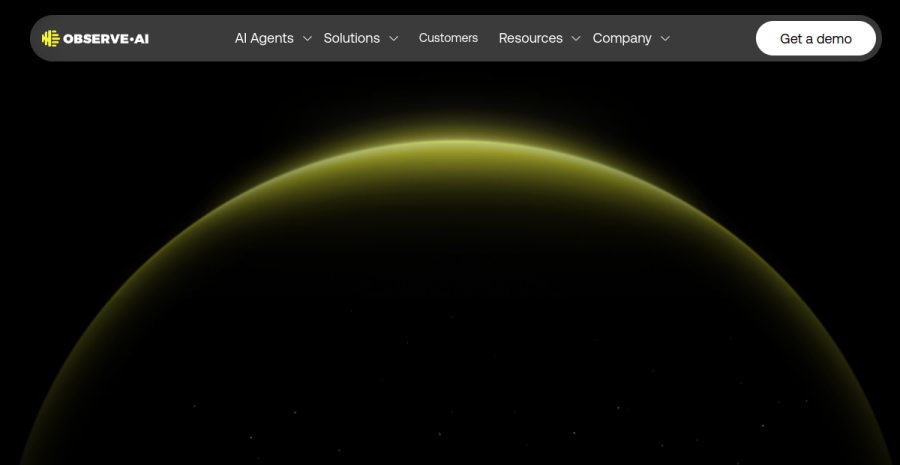The height and width of the screenshot is (465, 900).
Task: Open the AI Agents menu
Action: pyautogui.click(x=264, y=38)
